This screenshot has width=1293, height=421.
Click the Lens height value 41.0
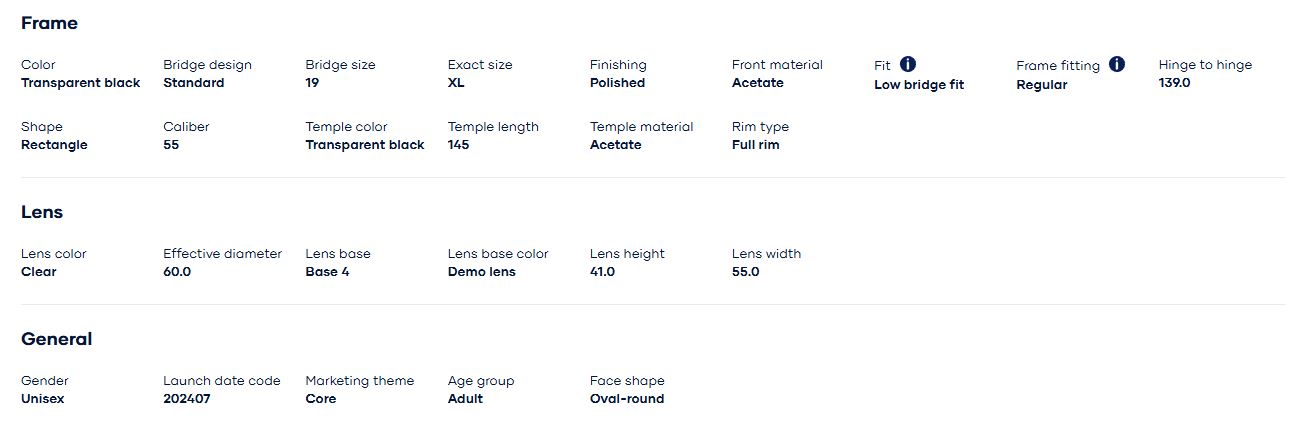tap(602, 272)
